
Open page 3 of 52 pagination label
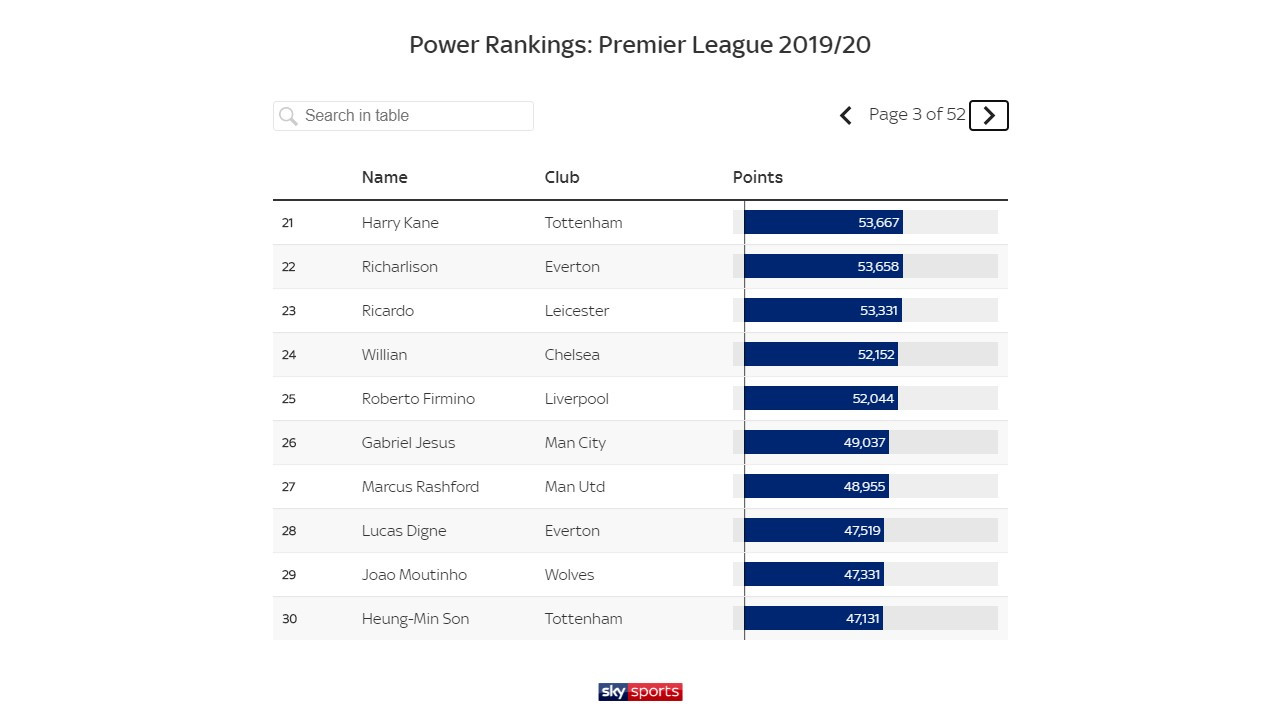(916, 114)
